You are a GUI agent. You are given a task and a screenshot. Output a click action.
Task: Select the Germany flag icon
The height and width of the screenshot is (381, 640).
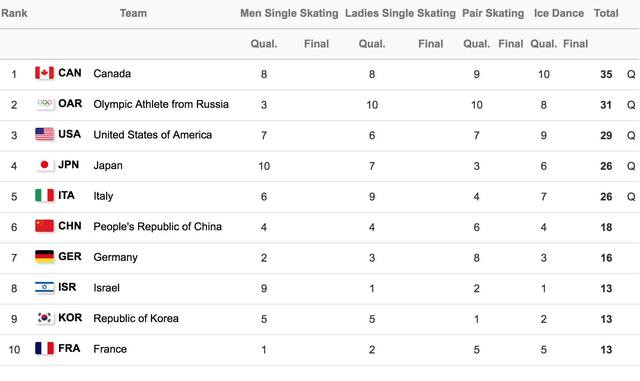[44, 257]
